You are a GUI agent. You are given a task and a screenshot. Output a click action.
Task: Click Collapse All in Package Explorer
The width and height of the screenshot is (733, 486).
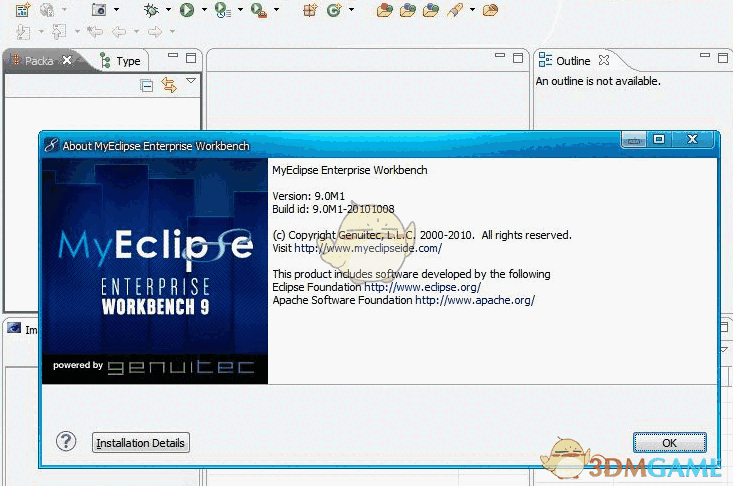(x=147, y=86)
